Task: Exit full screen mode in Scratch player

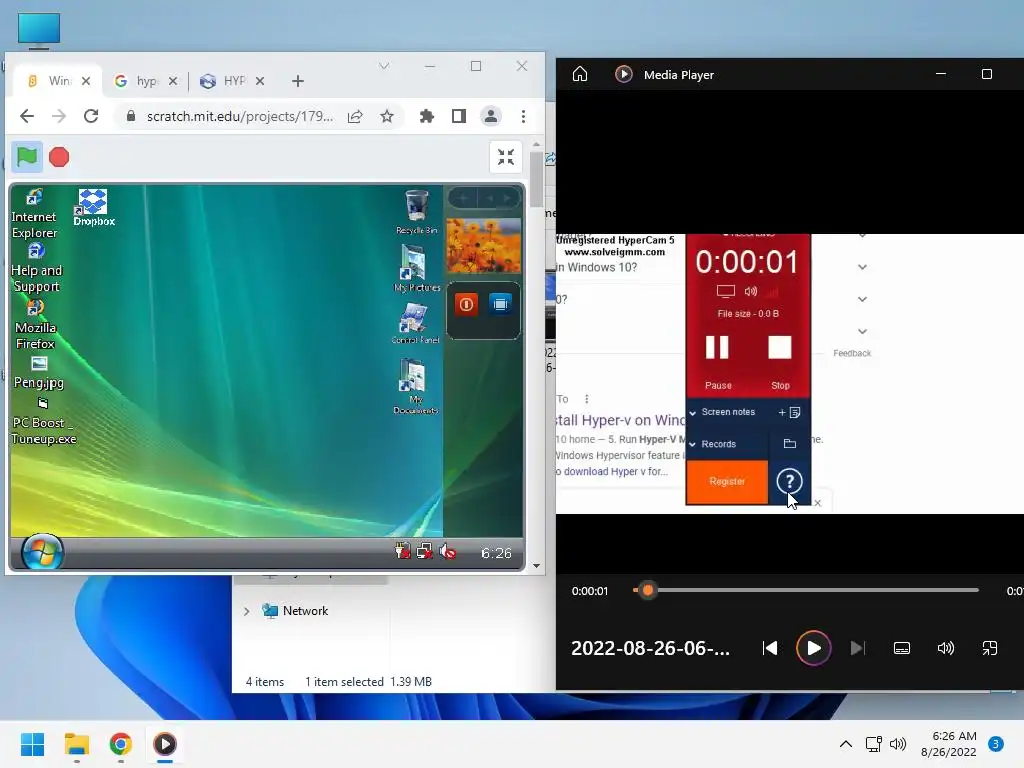Action: (x=506, y=157)
